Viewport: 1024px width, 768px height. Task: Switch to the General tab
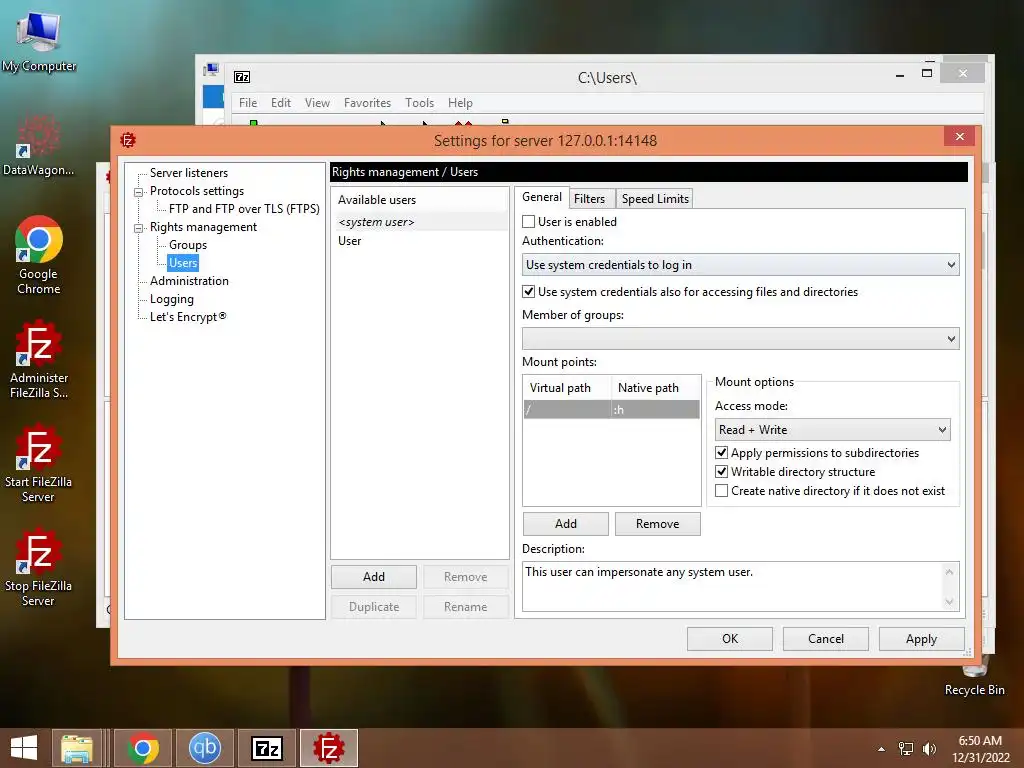[541, 197]
